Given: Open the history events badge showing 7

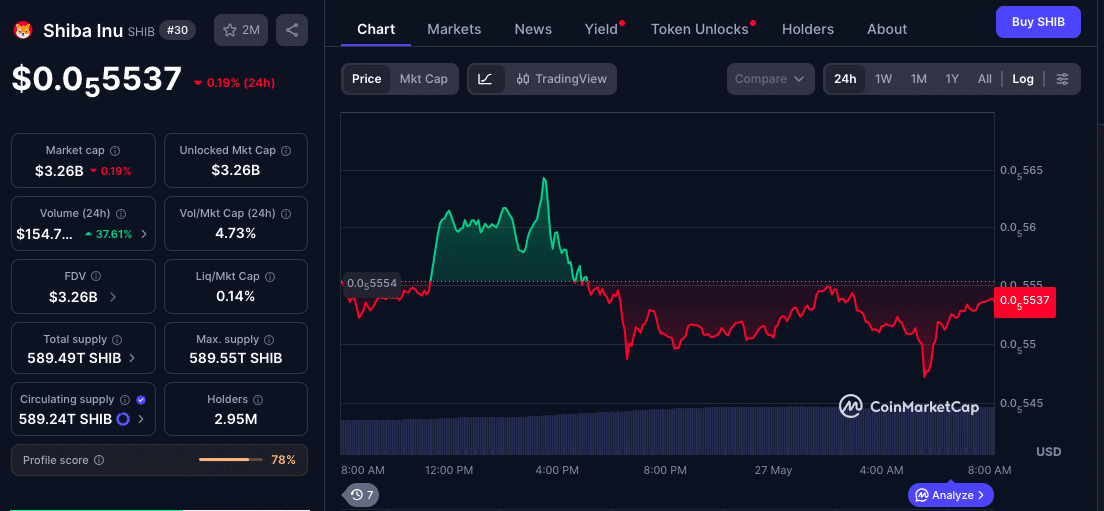Looking at the screenshot, I should pos(362,494).
